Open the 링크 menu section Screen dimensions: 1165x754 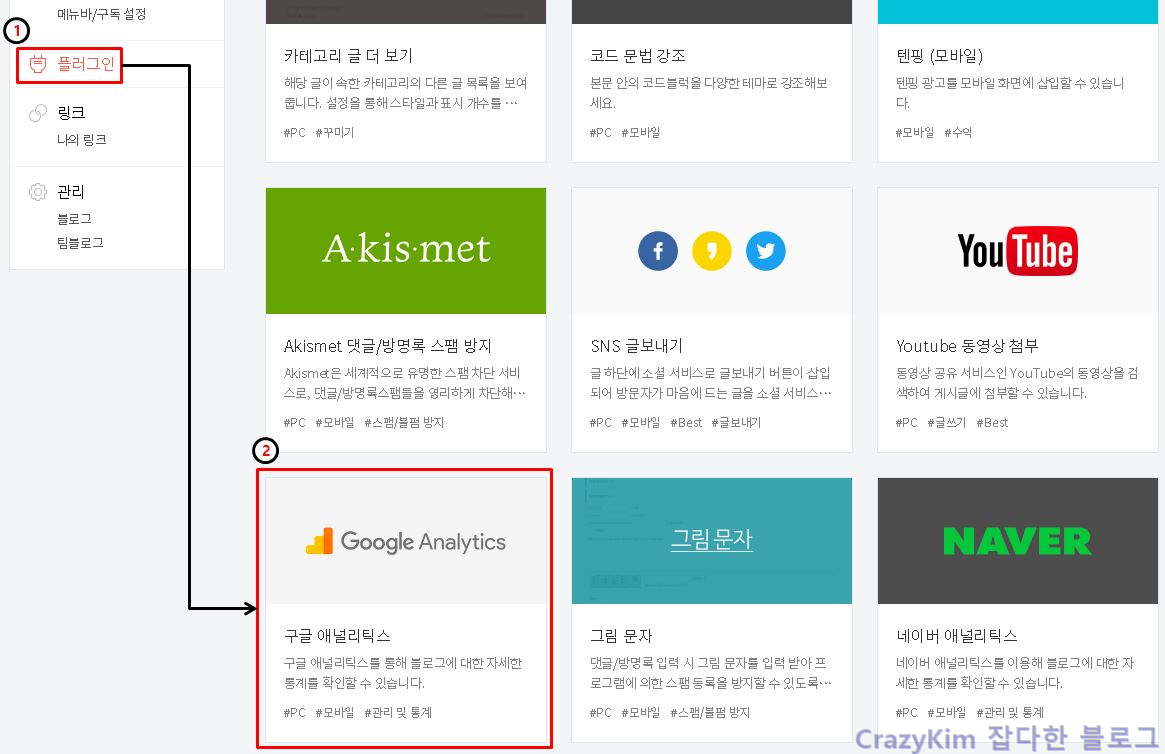pos(71,113)
